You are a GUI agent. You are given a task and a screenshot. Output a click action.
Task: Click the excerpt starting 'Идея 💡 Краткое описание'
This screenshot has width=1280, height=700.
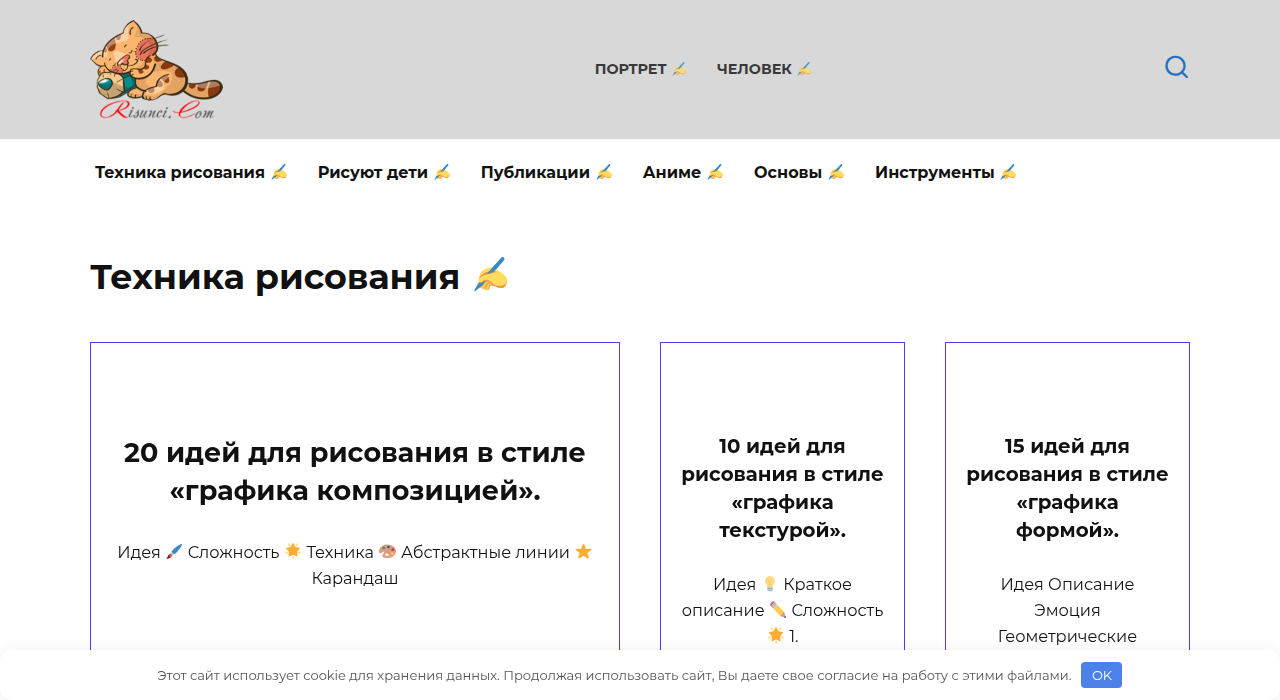pyautogui.click(x=782, y=610)
